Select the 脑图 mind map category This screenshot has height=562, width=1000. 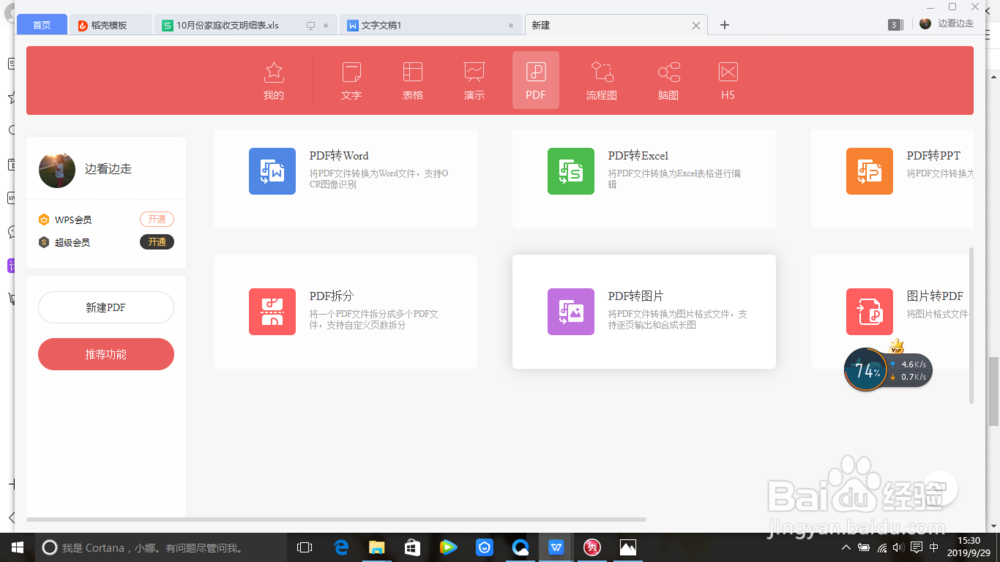668,81
